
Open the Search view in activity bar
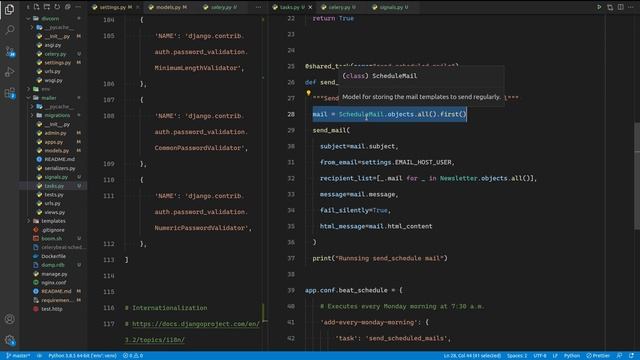tap(9, 30)
